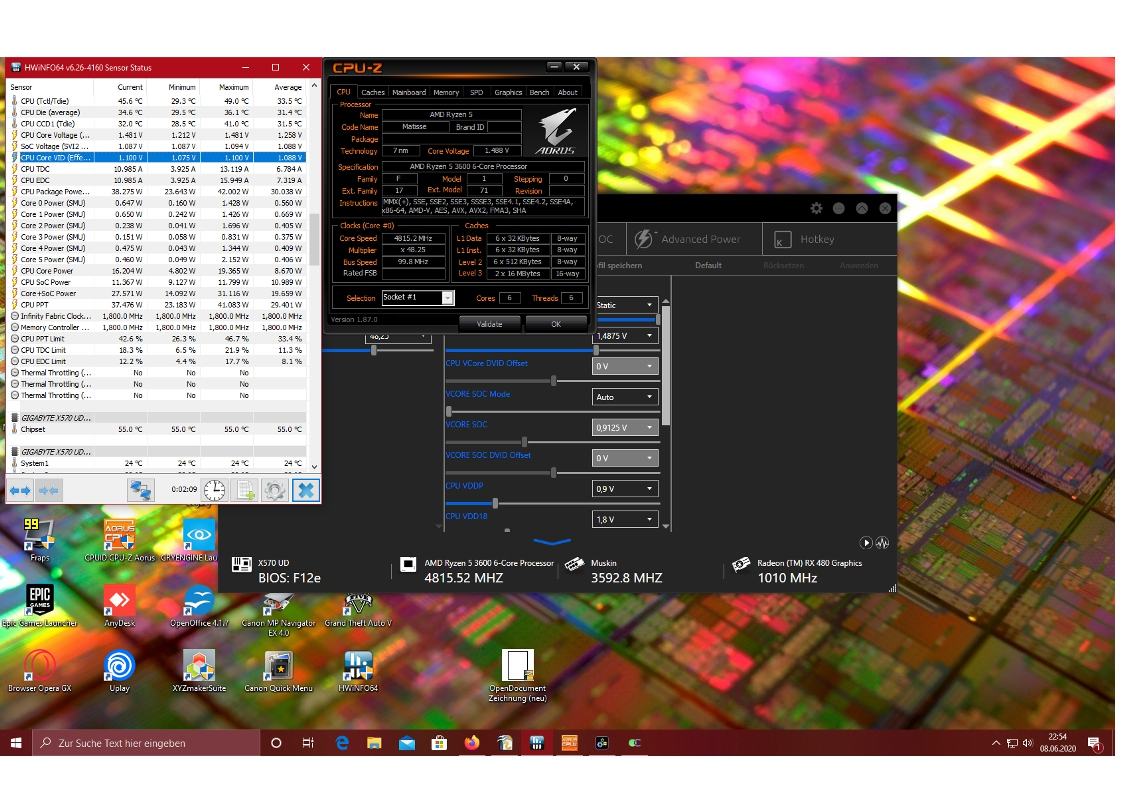Open CPU VCore DVID Offset 0 V dropdown

point(626,366)
